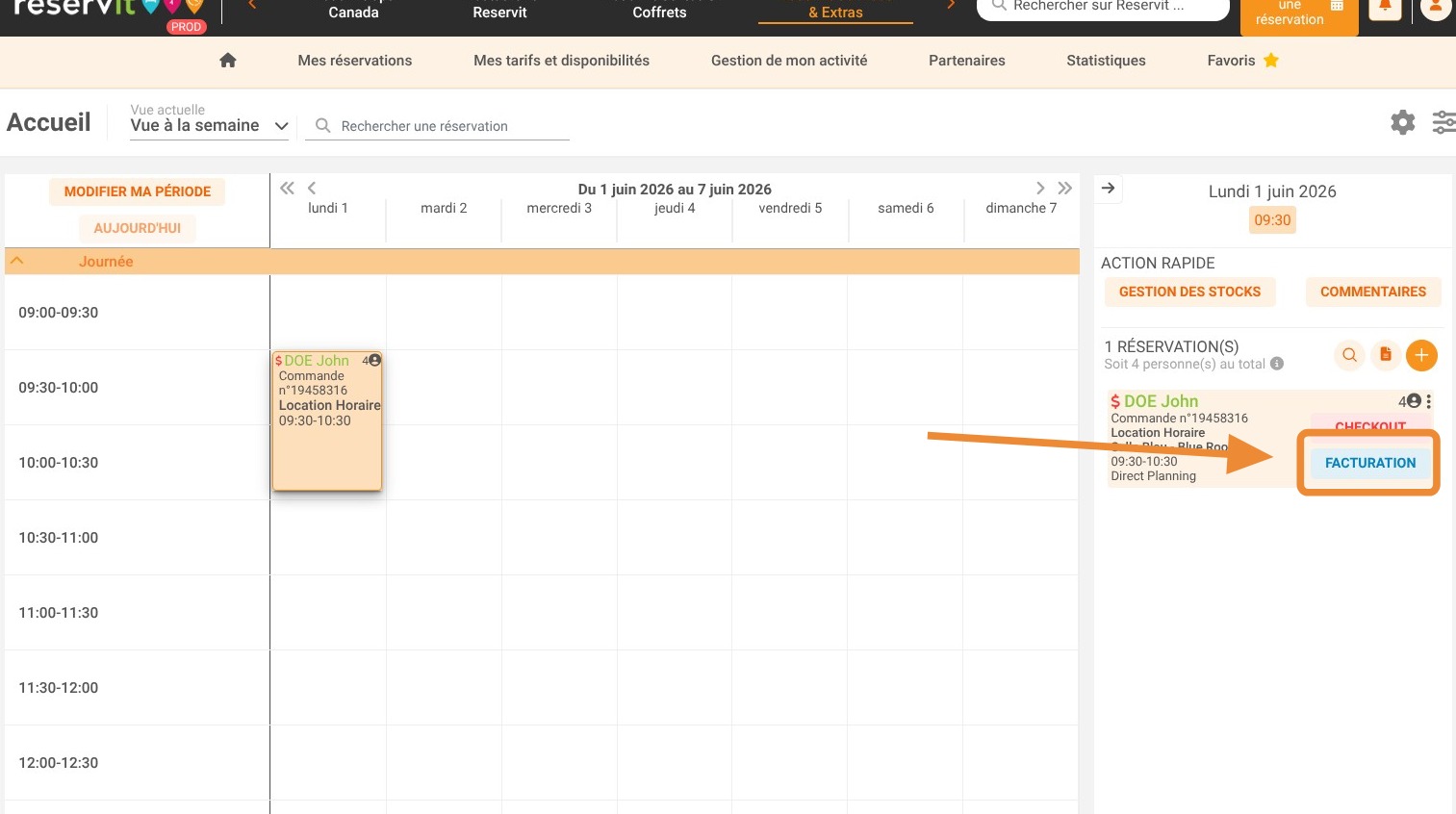
Task: Add a reservation with the orange plus button
Action: (1421, 355)
